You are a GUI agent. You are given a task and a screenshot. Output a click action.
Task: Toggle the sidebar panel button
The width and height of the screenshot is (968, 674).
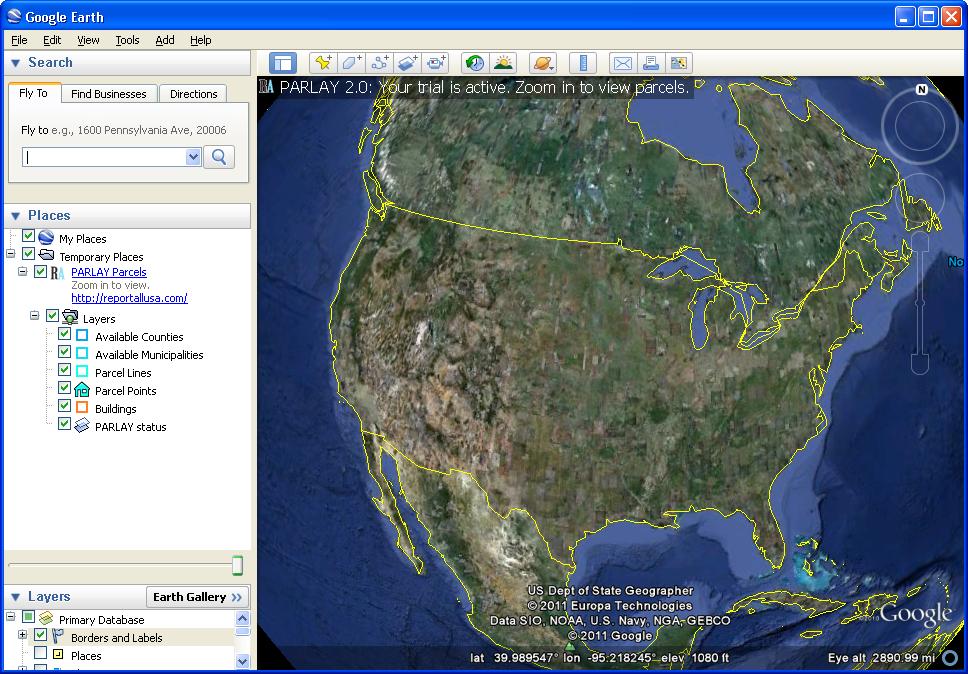(x=283, y=63)
